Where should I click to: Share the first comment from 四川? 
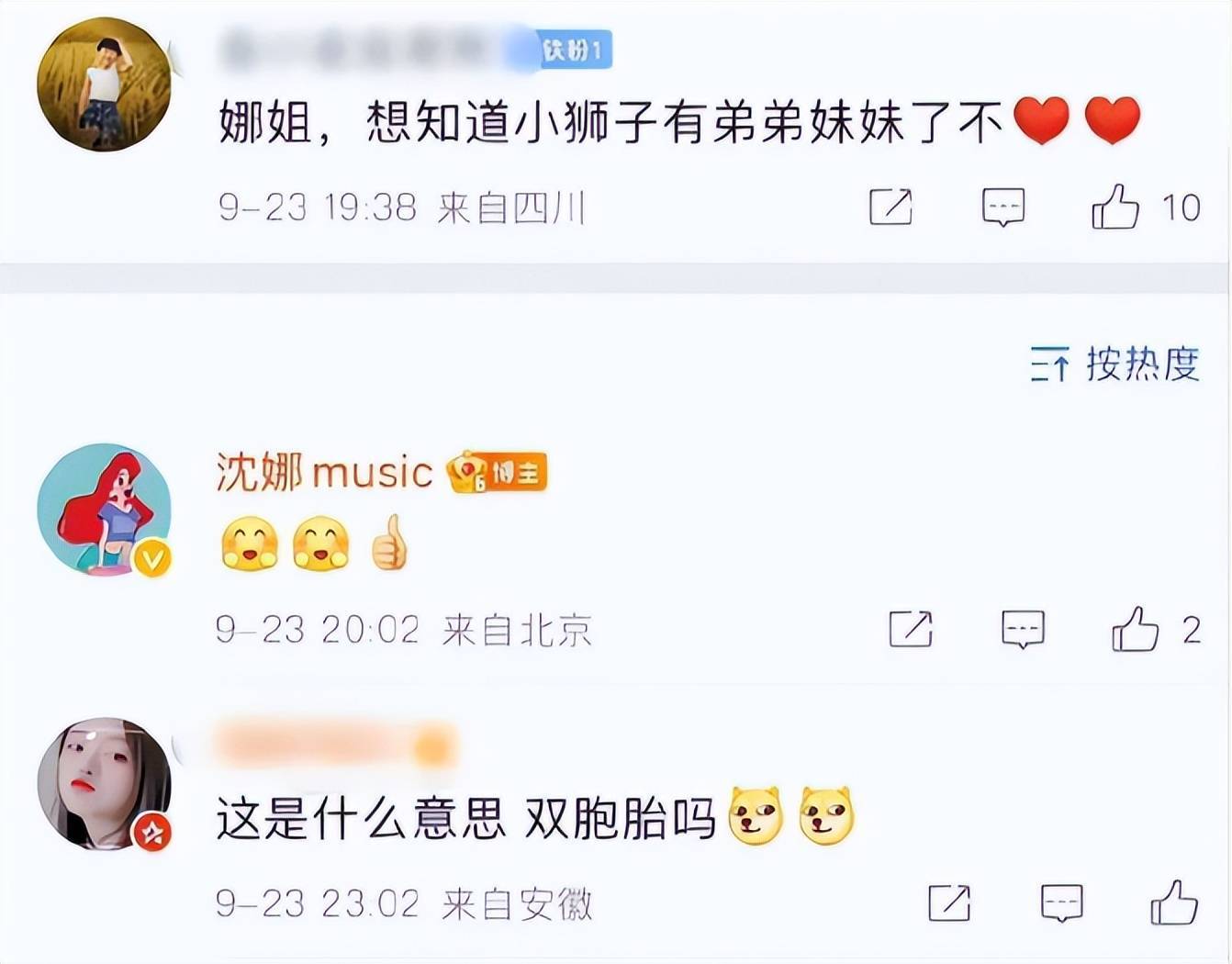pyautogui.click(x=890, y=207)
